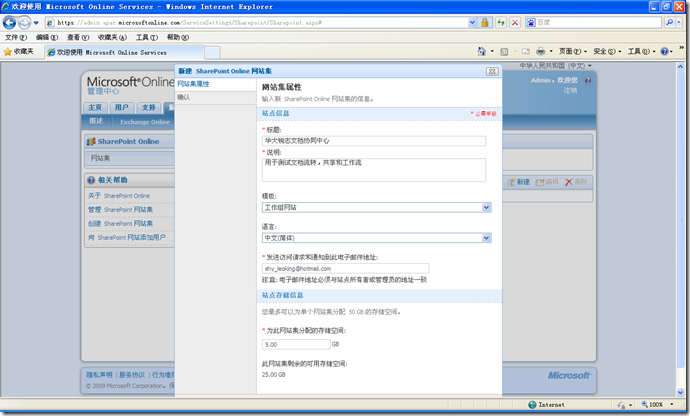Click the 说明 description text area

[x=374, y=170]
